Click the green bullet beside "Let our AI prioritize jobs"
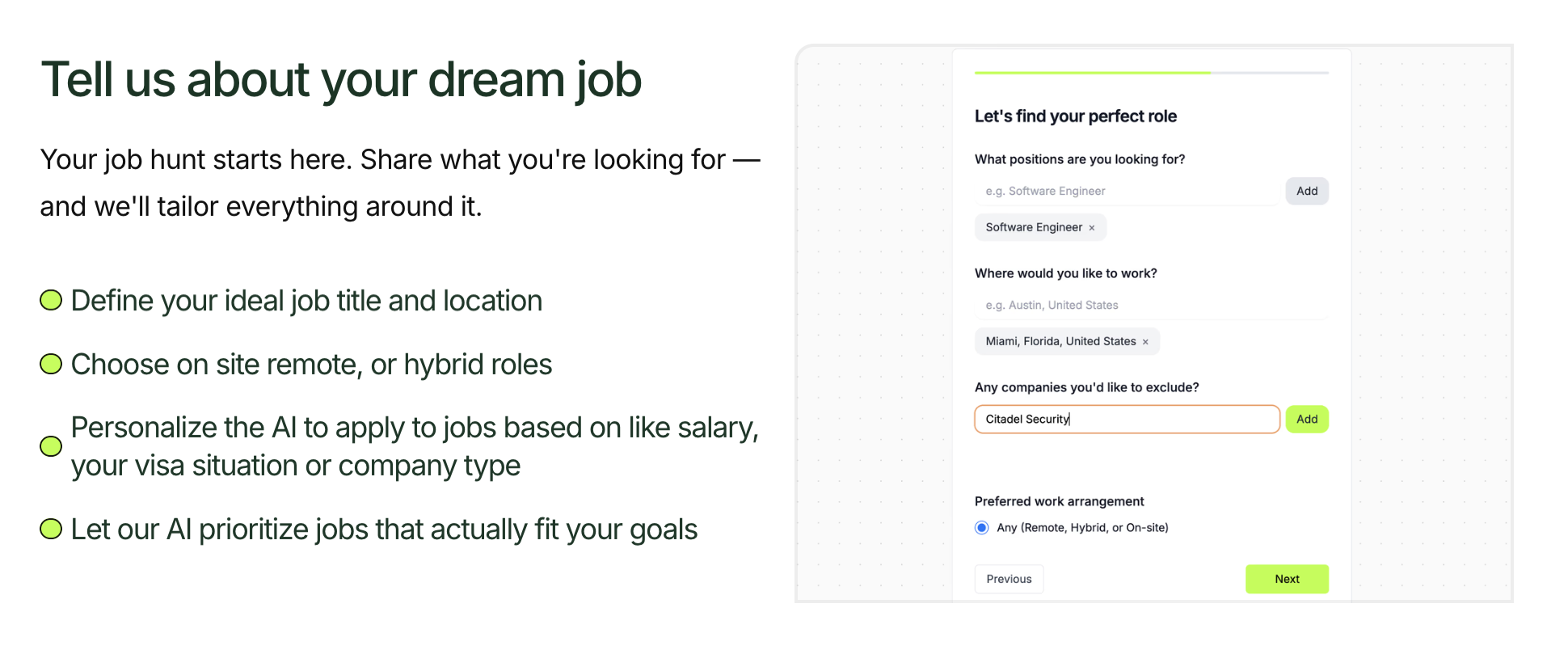The height and width of the screenshot is (650, 1568). click(x=50, y=528)
